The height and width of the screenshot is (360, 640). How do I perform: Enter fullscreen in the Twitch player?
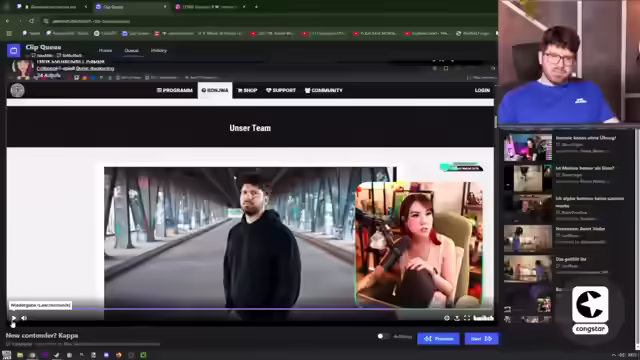point(467,318)
